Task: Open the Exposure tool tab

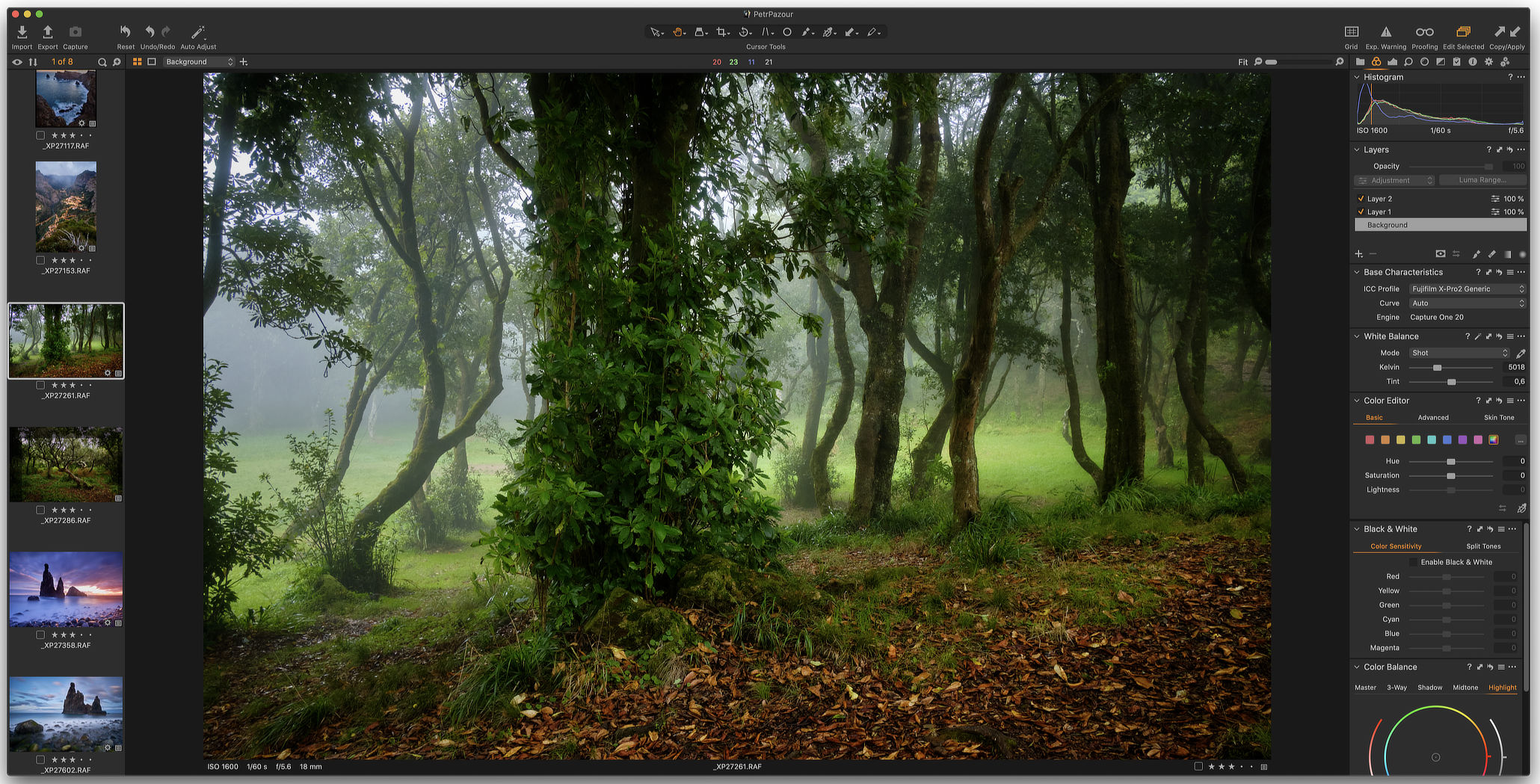Action: pos(1392,62)
